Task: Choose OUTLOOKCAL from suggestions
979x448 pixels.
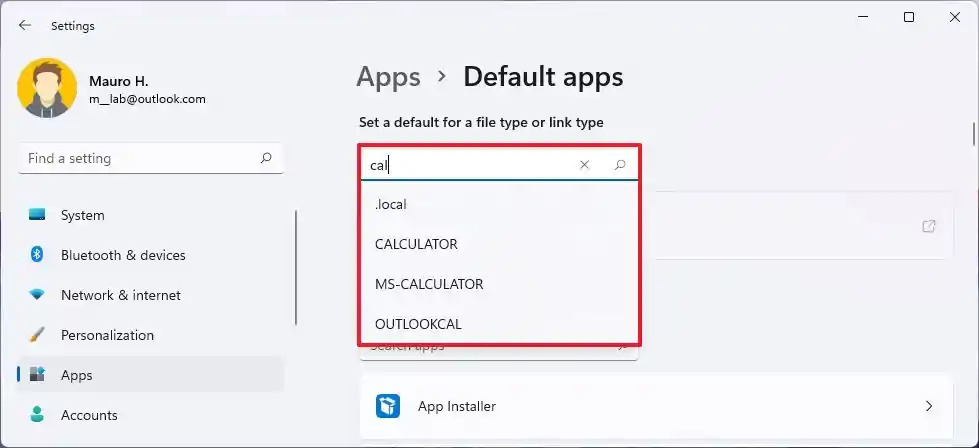Action: [499, 324]
